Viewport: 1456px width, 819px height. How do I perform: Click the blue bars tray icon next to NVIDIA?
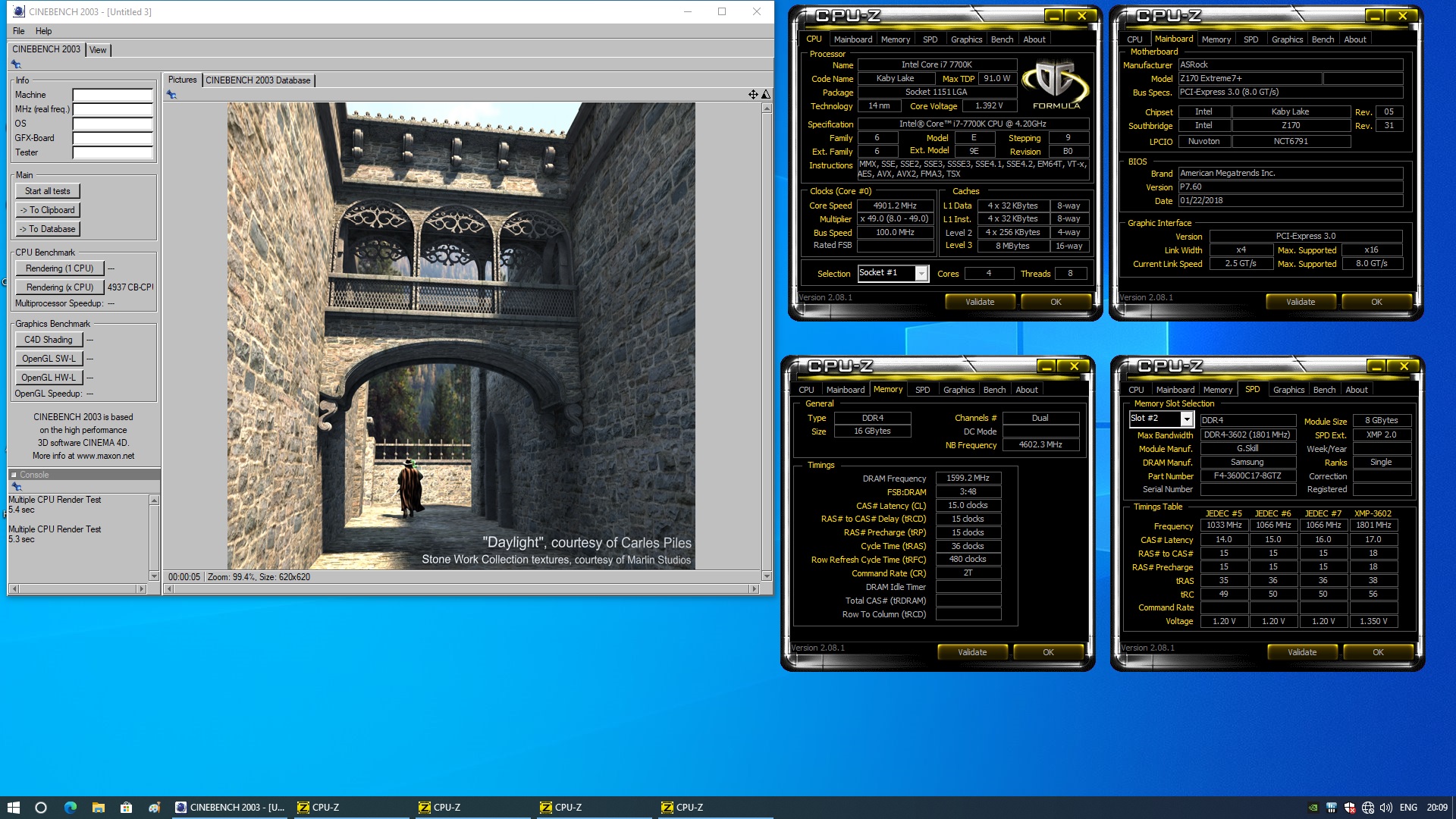click(1331, 808)
